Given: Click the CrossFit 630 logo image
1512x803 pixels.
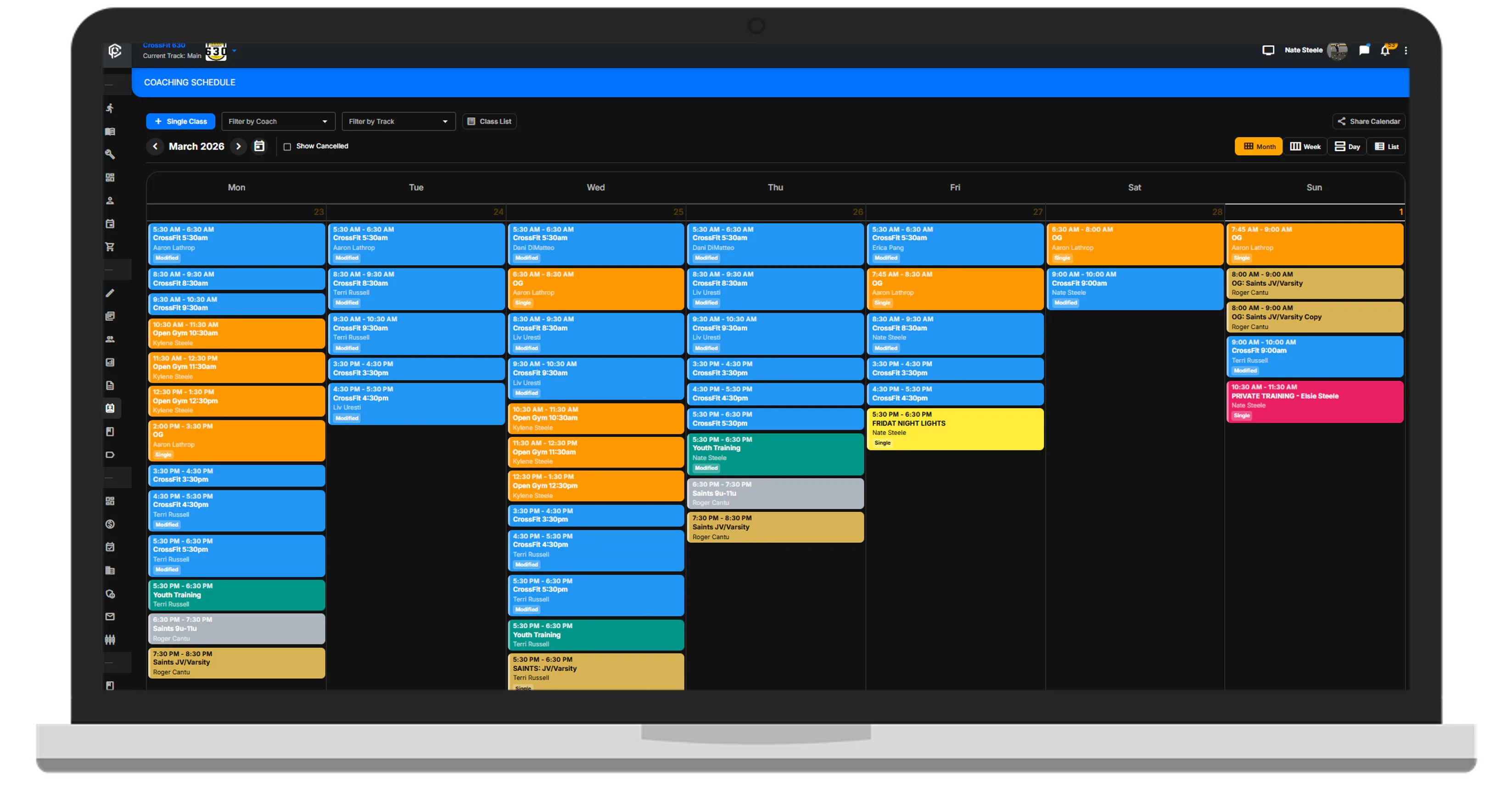Looking at the screenshot, I should tap(216, 51).
